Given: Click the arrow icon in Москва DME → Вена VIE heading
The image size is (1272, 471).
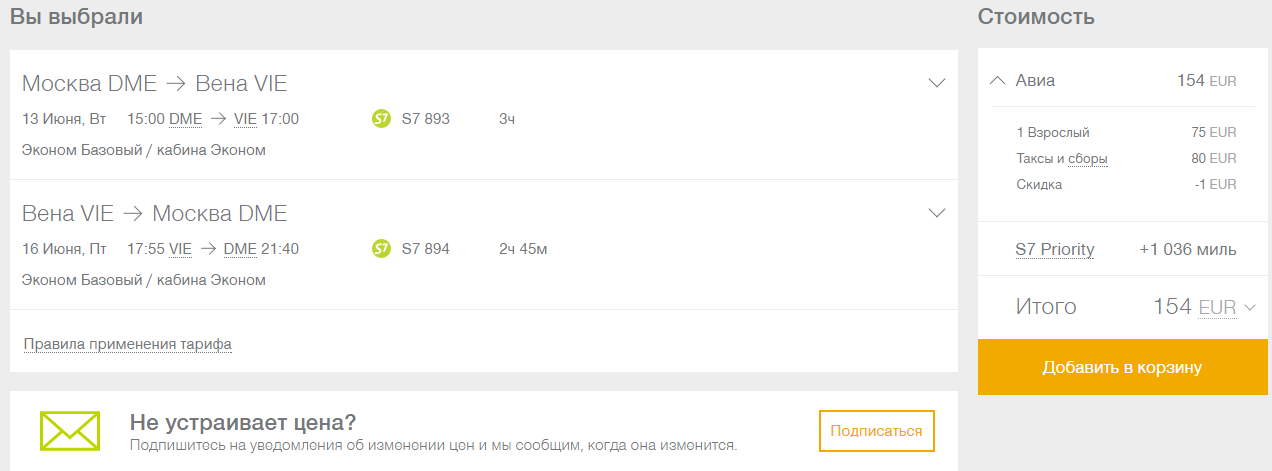Looking at the screenshot, I should 176,83.
